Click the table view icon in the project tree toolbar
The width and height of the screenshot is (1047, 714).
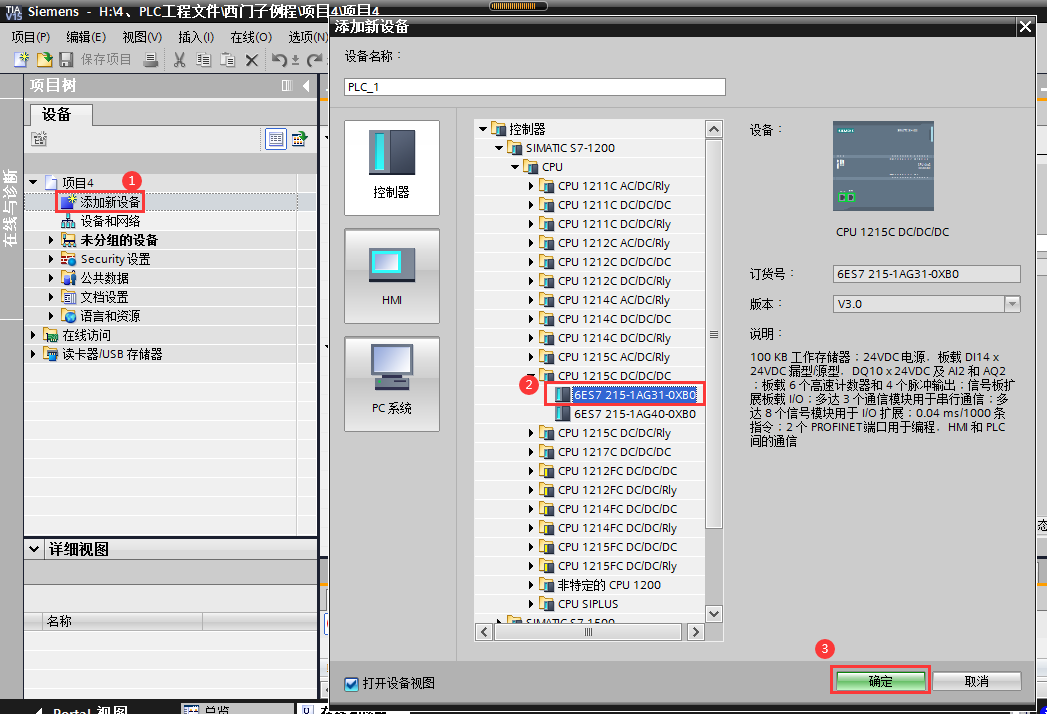(x=276, y=139)
